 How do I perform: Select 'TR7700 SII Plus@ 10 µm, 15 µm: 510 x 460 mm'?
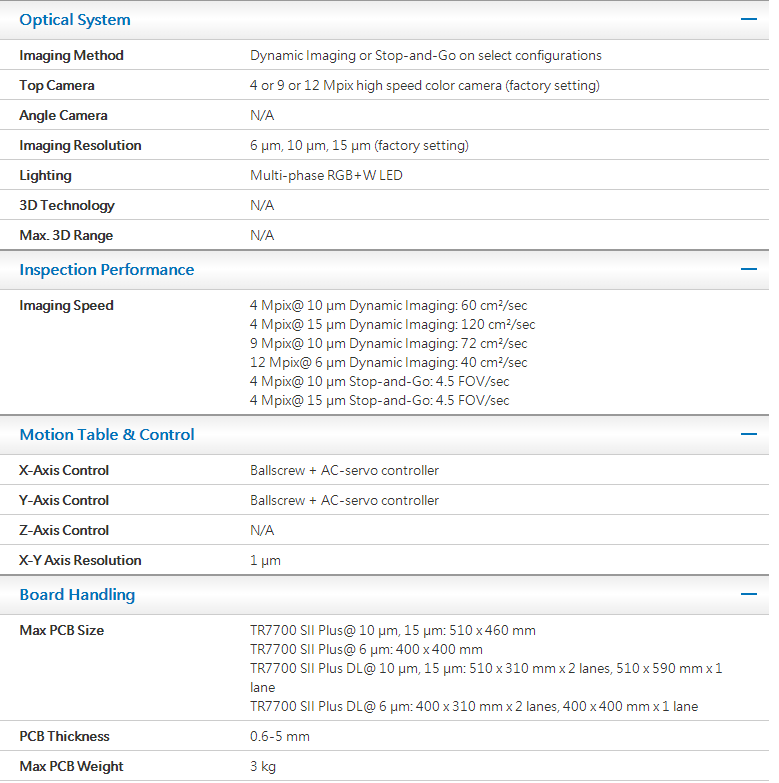(x=392, y=630)
